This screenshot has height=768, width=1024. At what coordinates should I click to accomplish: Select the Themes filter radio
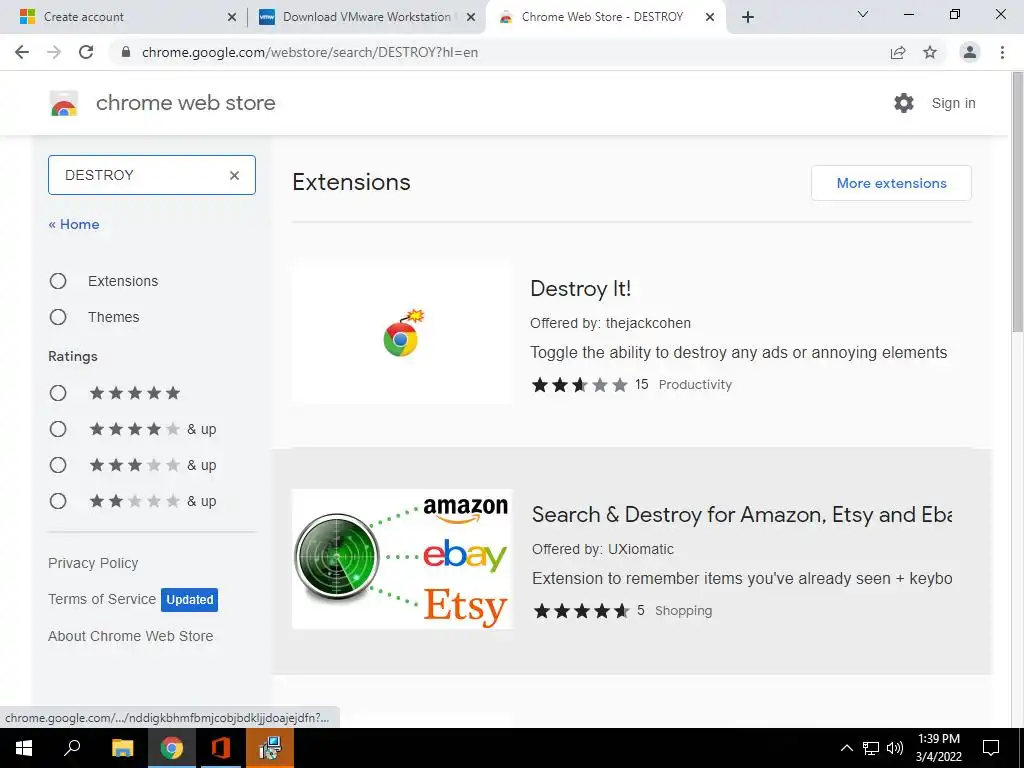58,317
